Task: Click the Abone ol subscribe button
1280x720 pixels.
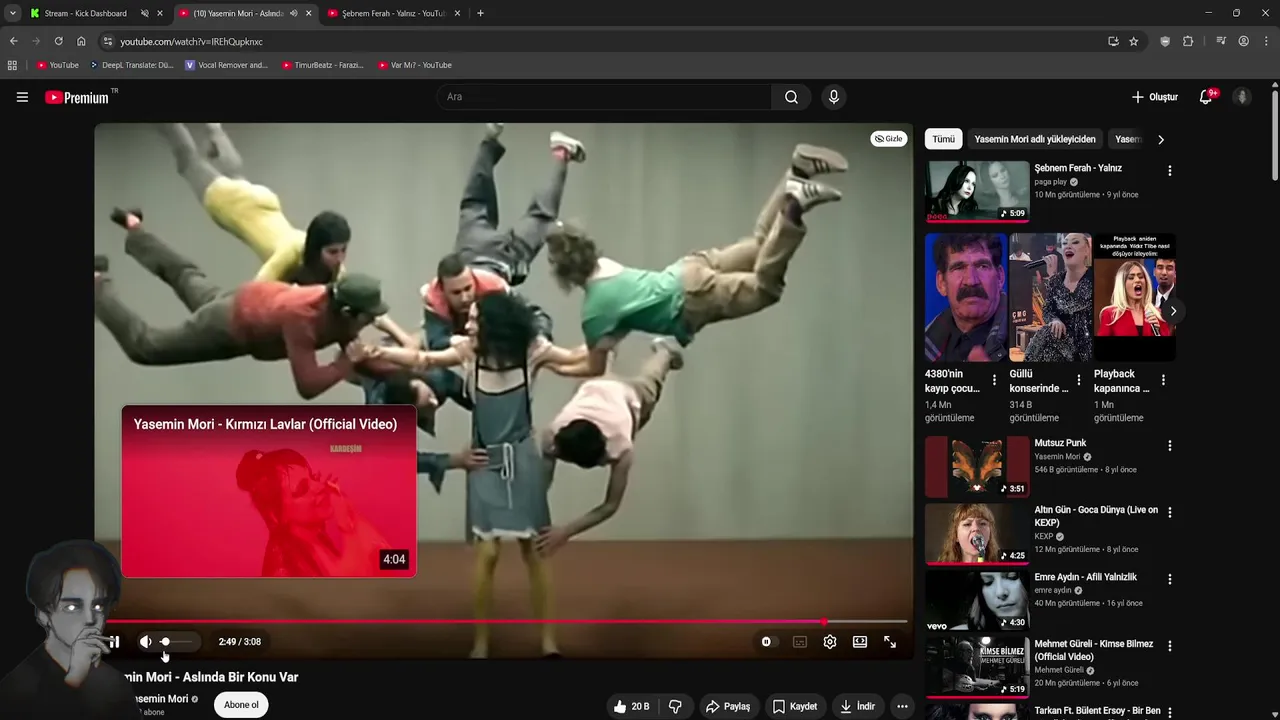Action: click(241, 705)
